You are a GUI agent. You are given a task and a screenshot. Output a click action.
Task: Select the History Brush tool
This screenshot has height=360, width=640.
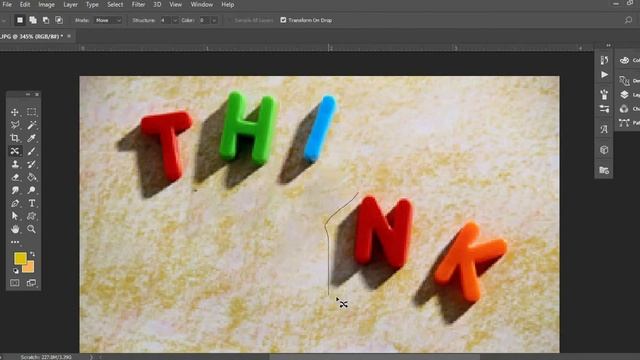point(31,164)
